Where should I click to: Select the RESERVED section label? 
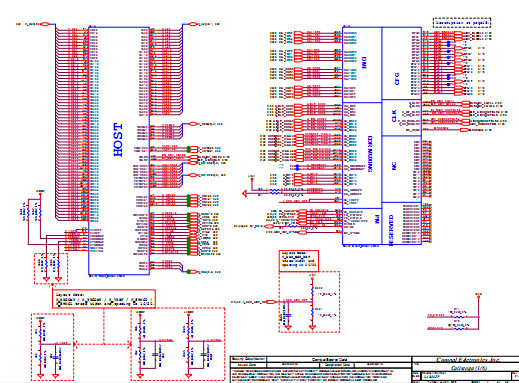point(391,230)
